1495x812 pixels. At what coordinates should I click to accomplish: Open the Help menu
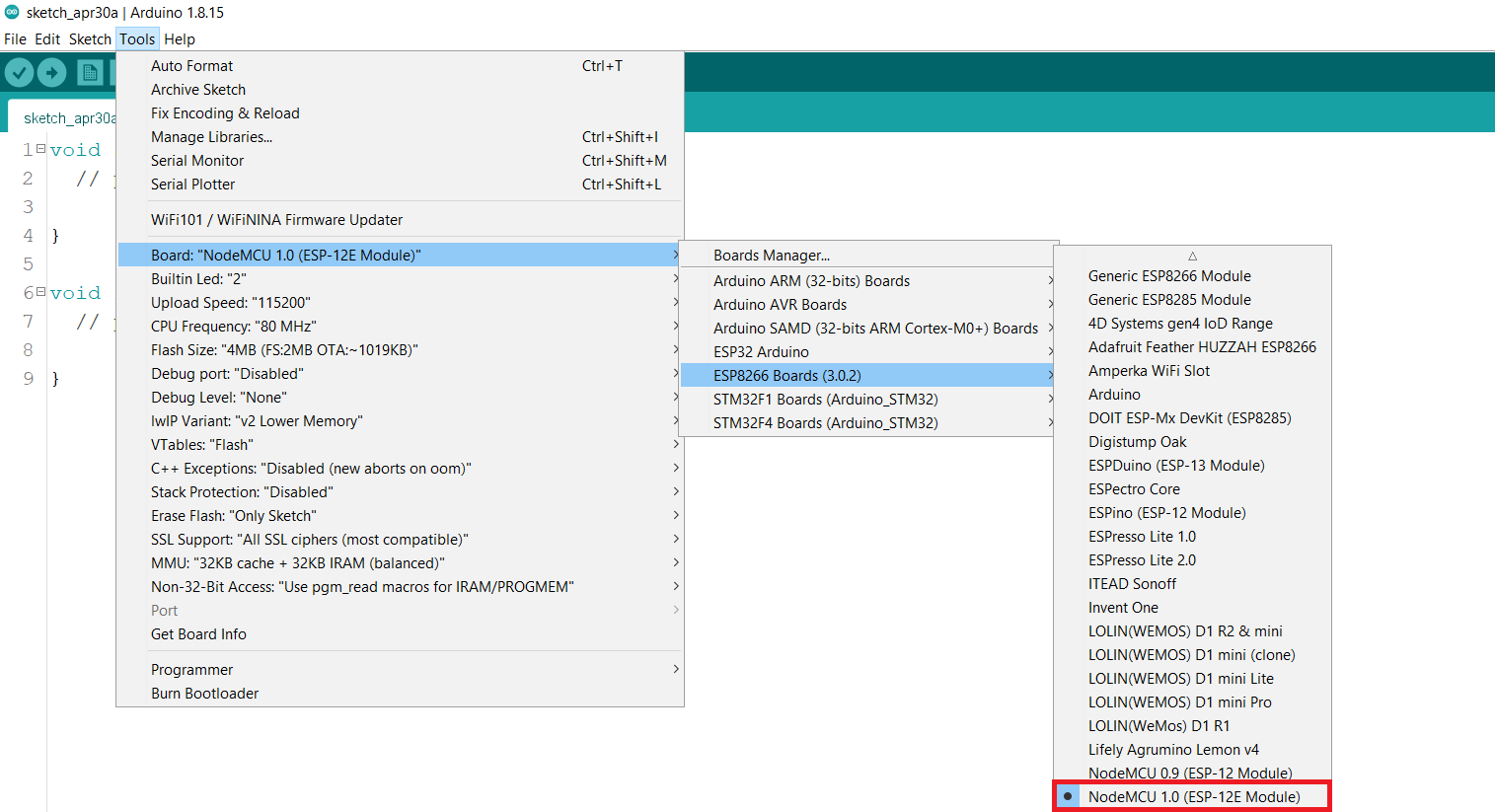tap(180, 39)
